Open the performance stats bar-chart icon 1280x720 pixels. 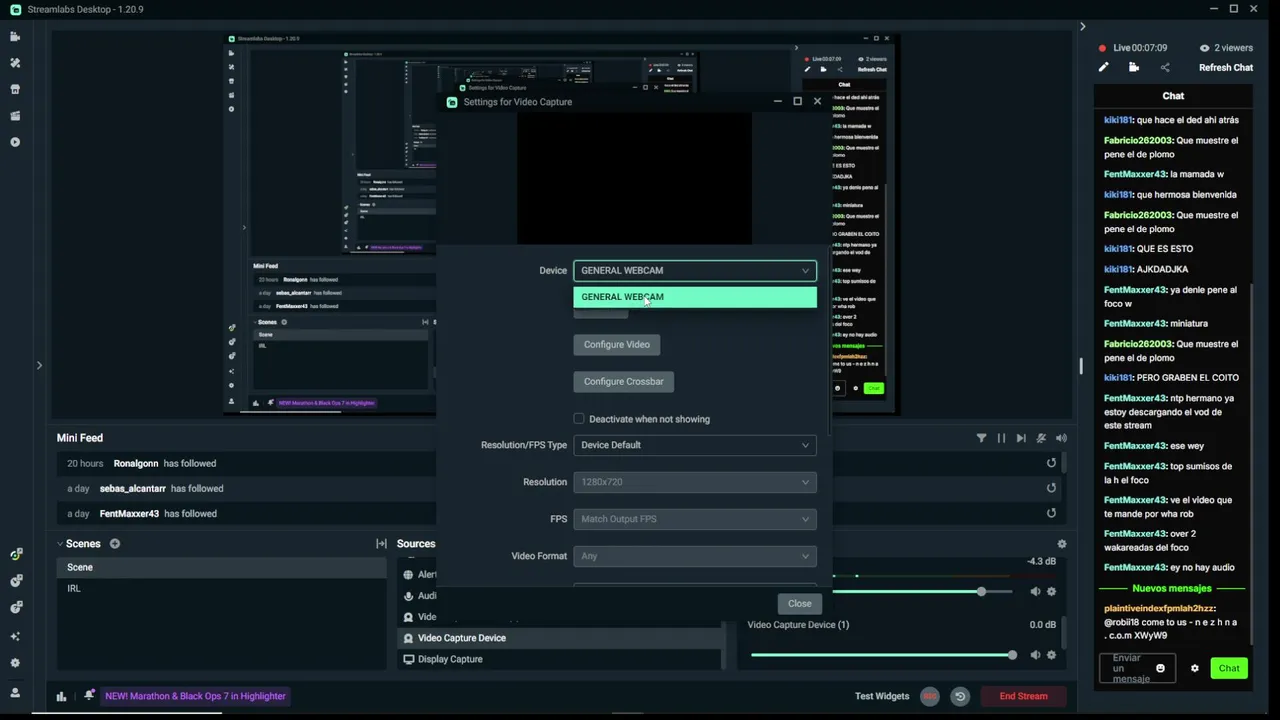(x=61, y=696)
